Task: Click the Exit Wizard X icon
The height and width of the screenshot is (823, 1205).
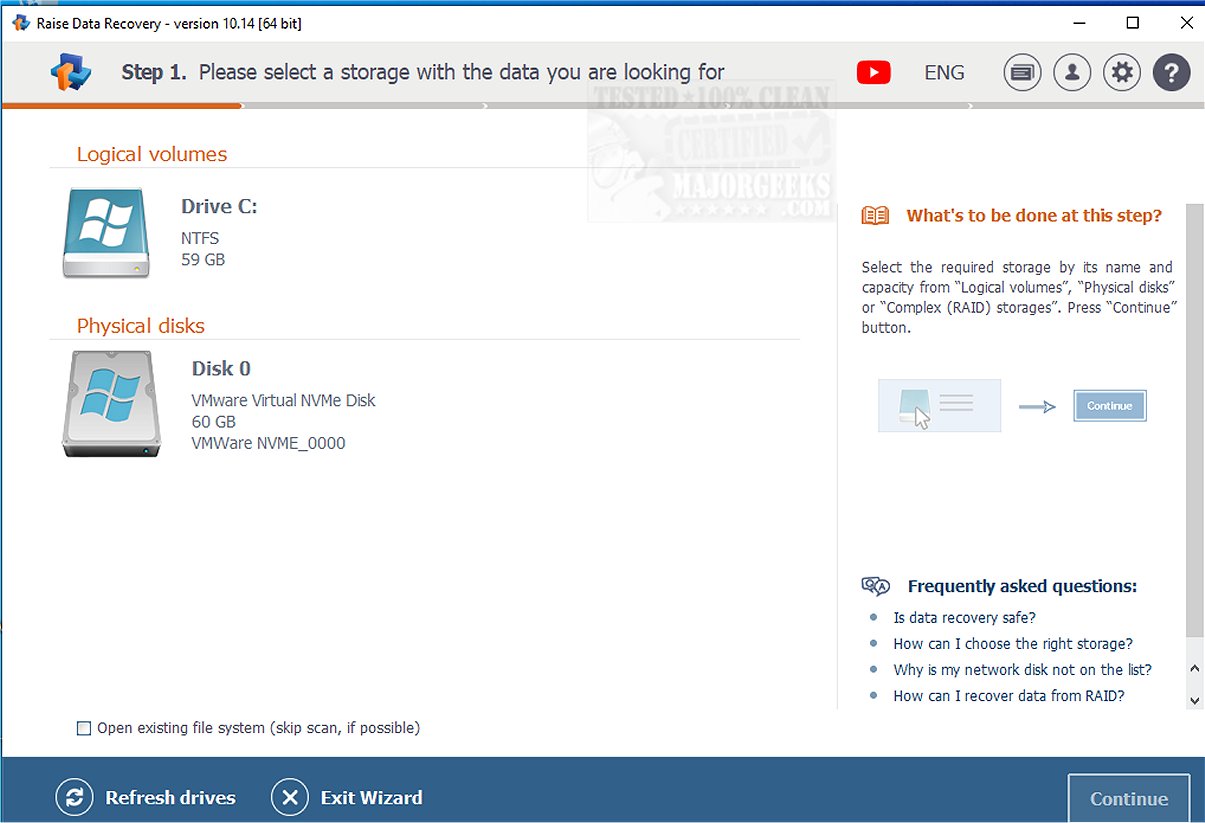Action: coord(290,798)
